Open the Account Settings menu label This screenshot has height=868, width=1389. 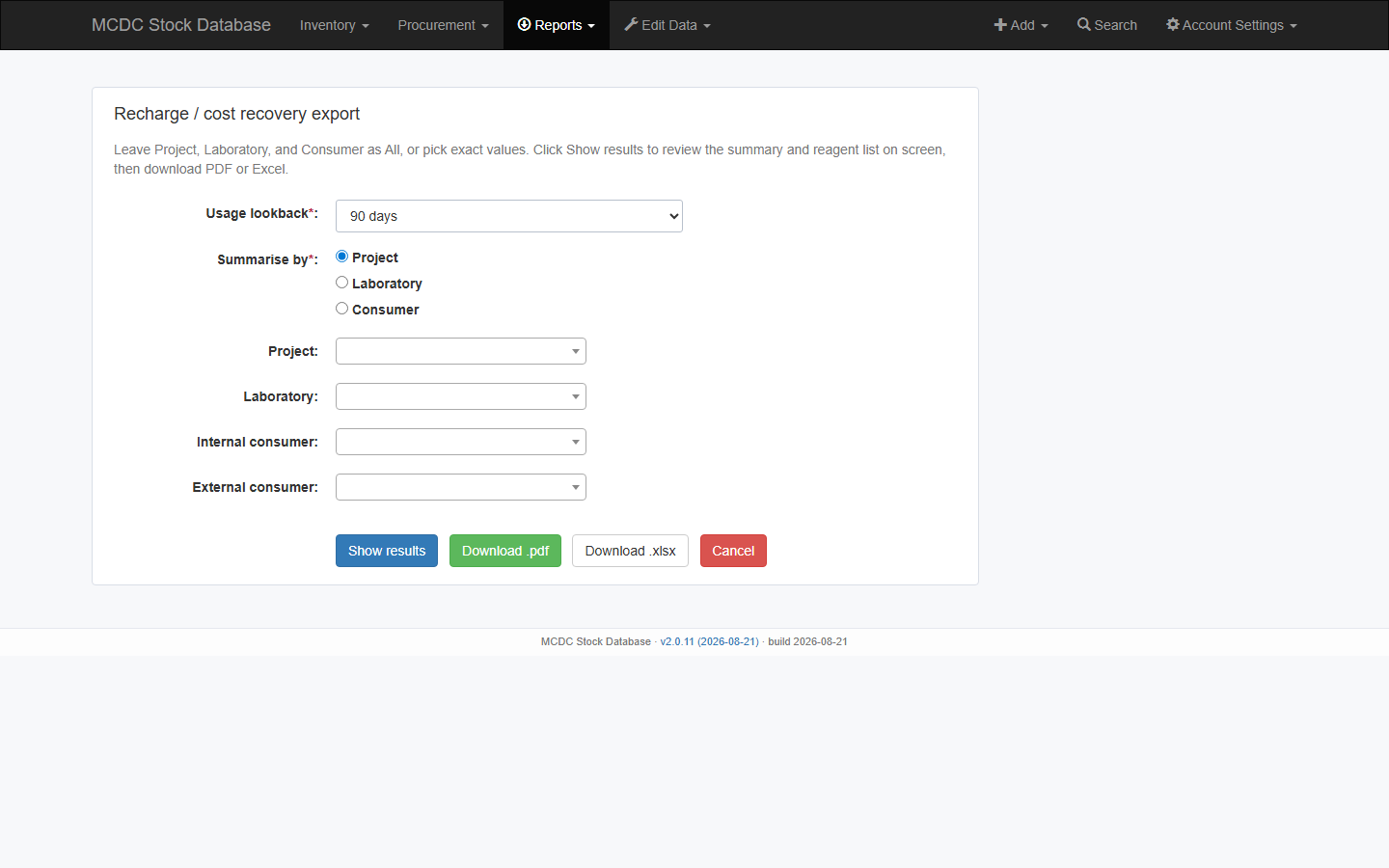1233,25
